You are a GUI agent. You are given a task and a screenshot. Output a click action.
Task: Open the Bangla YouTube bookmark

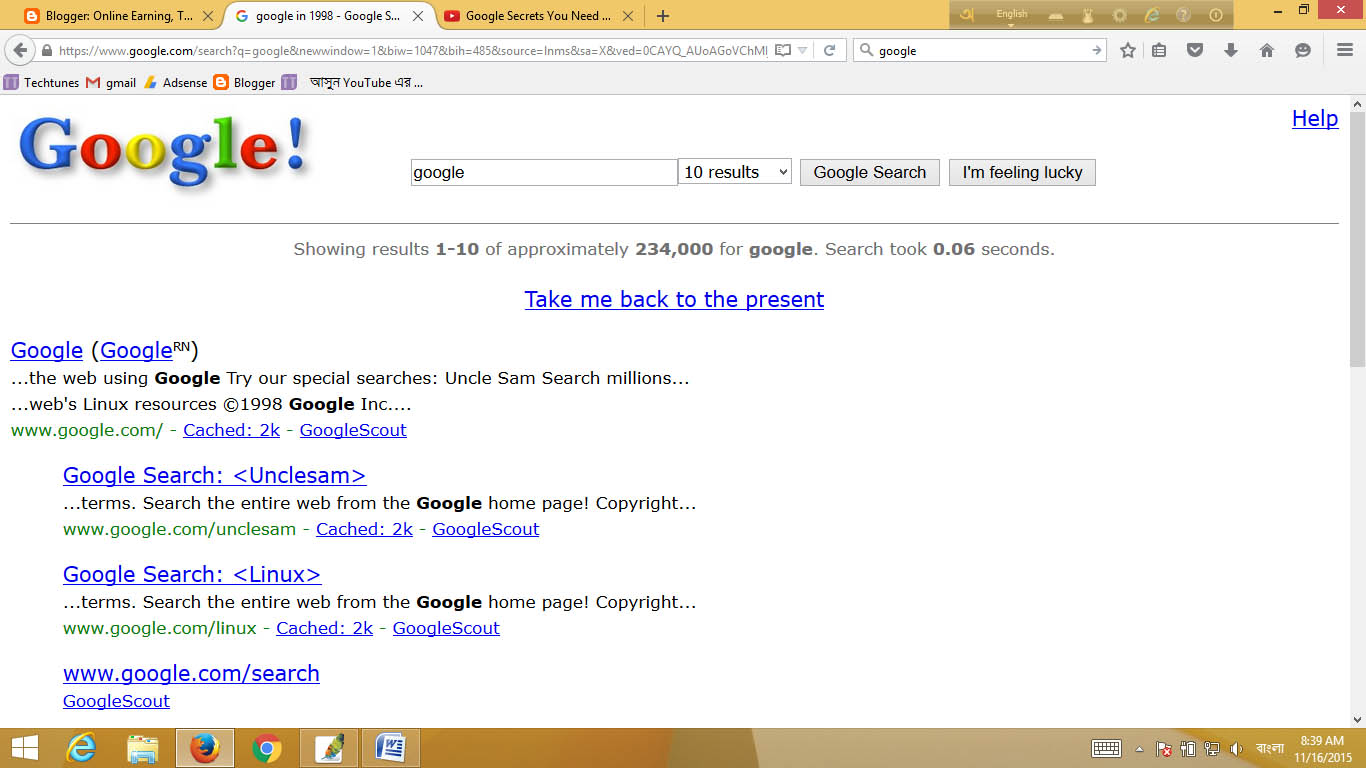coord(352,83)
